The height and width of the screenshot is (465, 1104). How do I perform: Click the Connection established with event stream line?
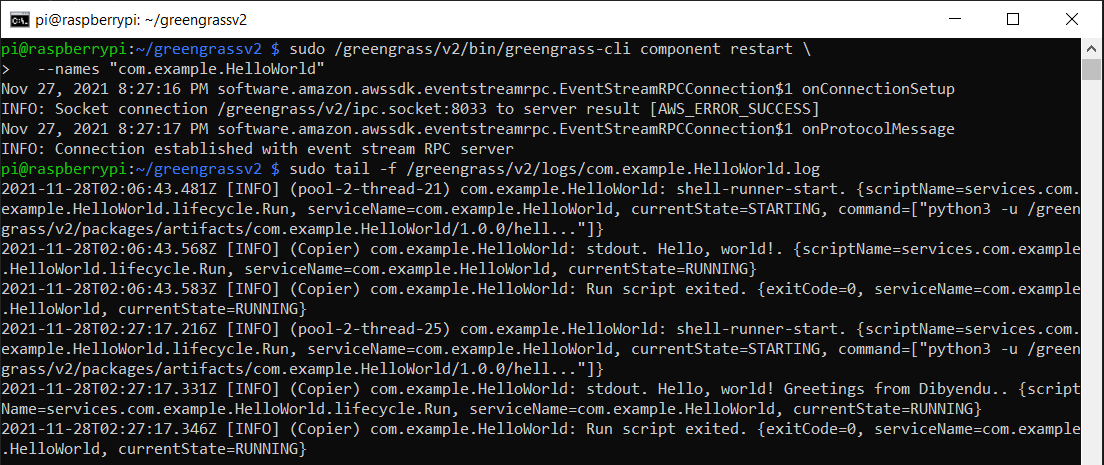click(x=258, y=149)
